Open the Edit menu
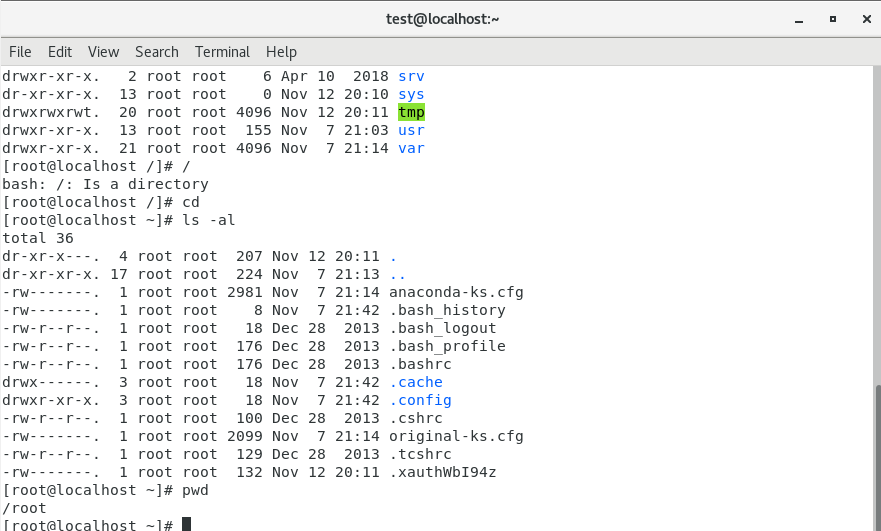 click(60, 52)
